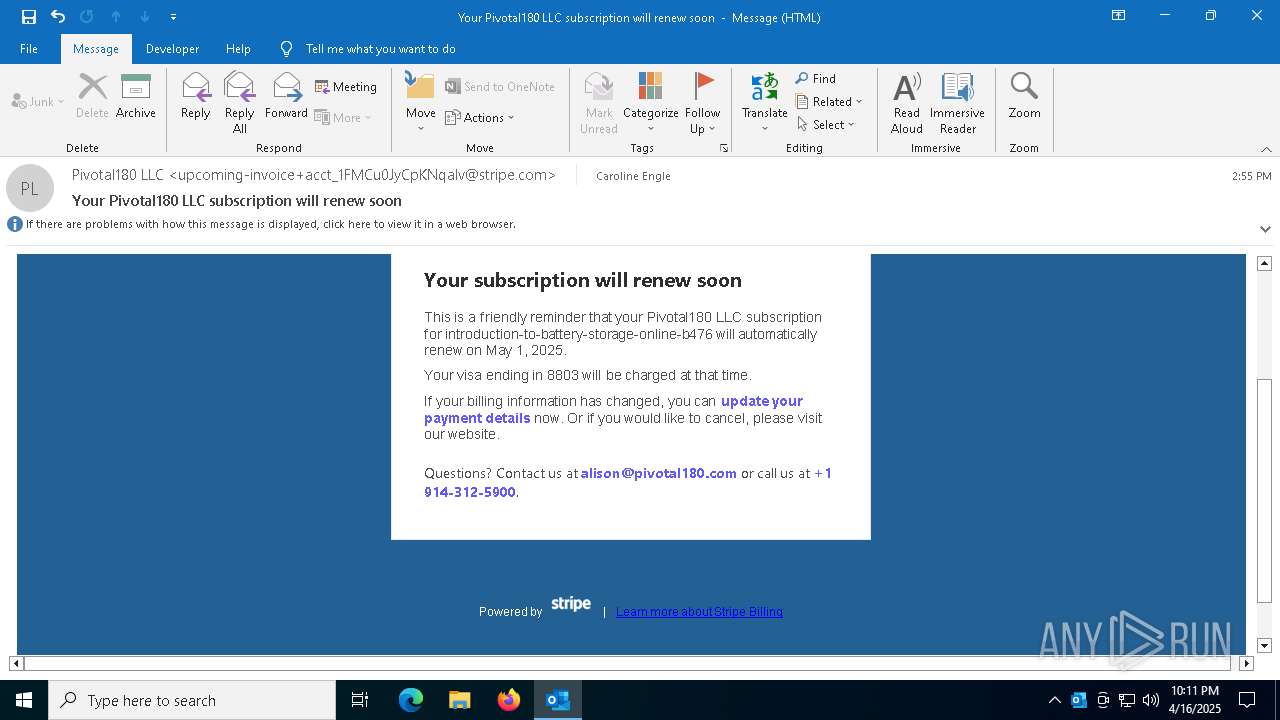Image resolution: width=1280 pixels, height=720 pixels.
Task: Set a Follow Up flag
Action: [x=703, y=102]
